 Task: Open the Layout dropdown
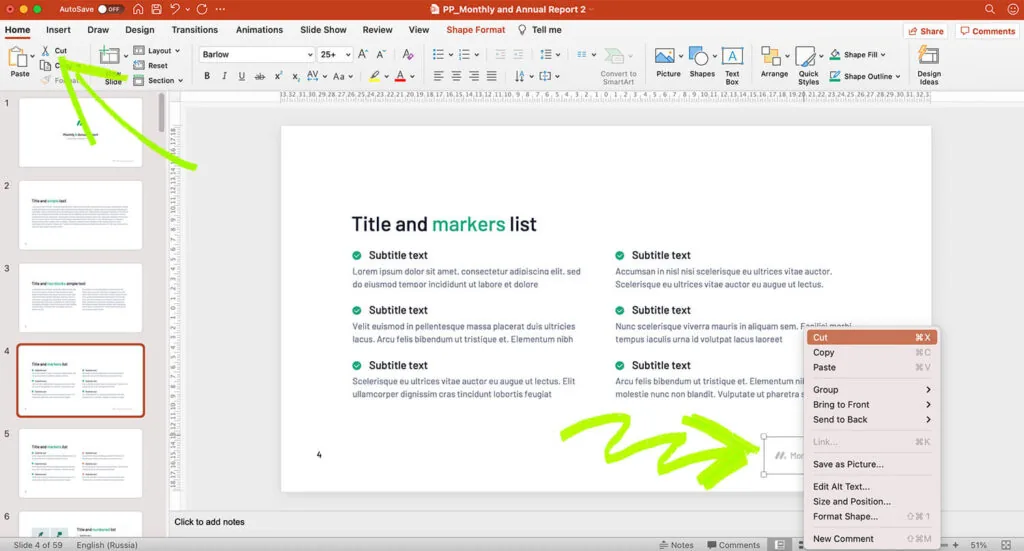click(157, 50)
